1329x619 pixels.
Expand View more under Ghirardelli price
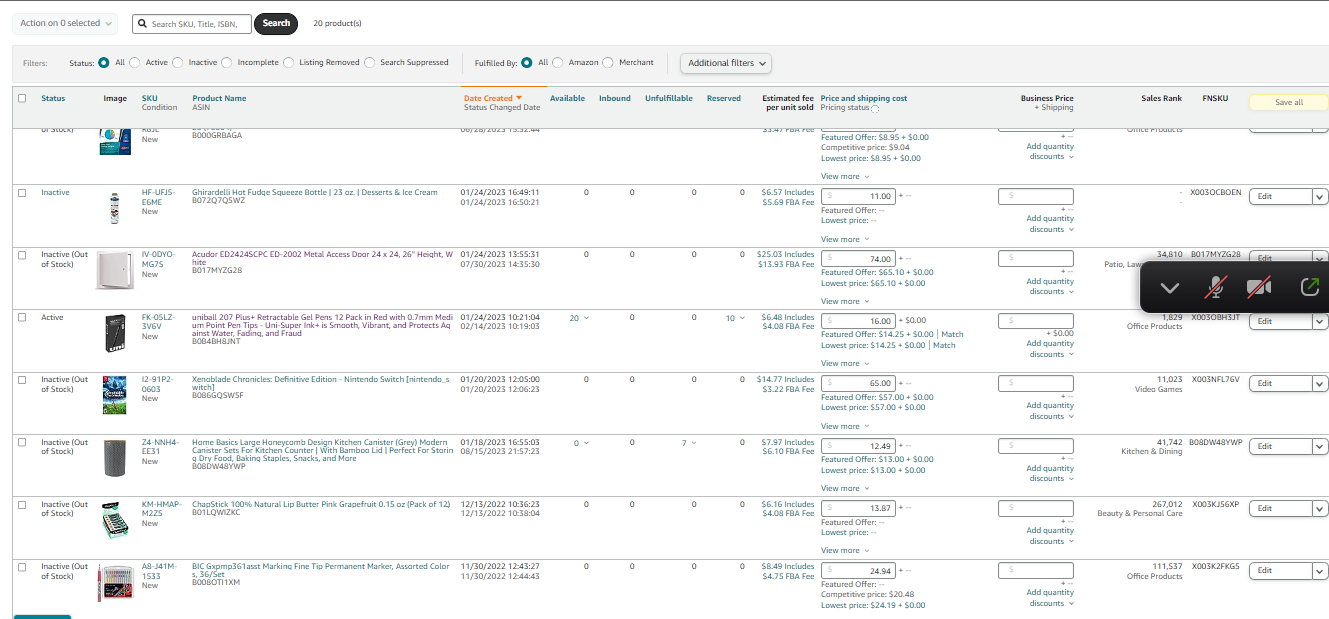[x=845, y=239]
